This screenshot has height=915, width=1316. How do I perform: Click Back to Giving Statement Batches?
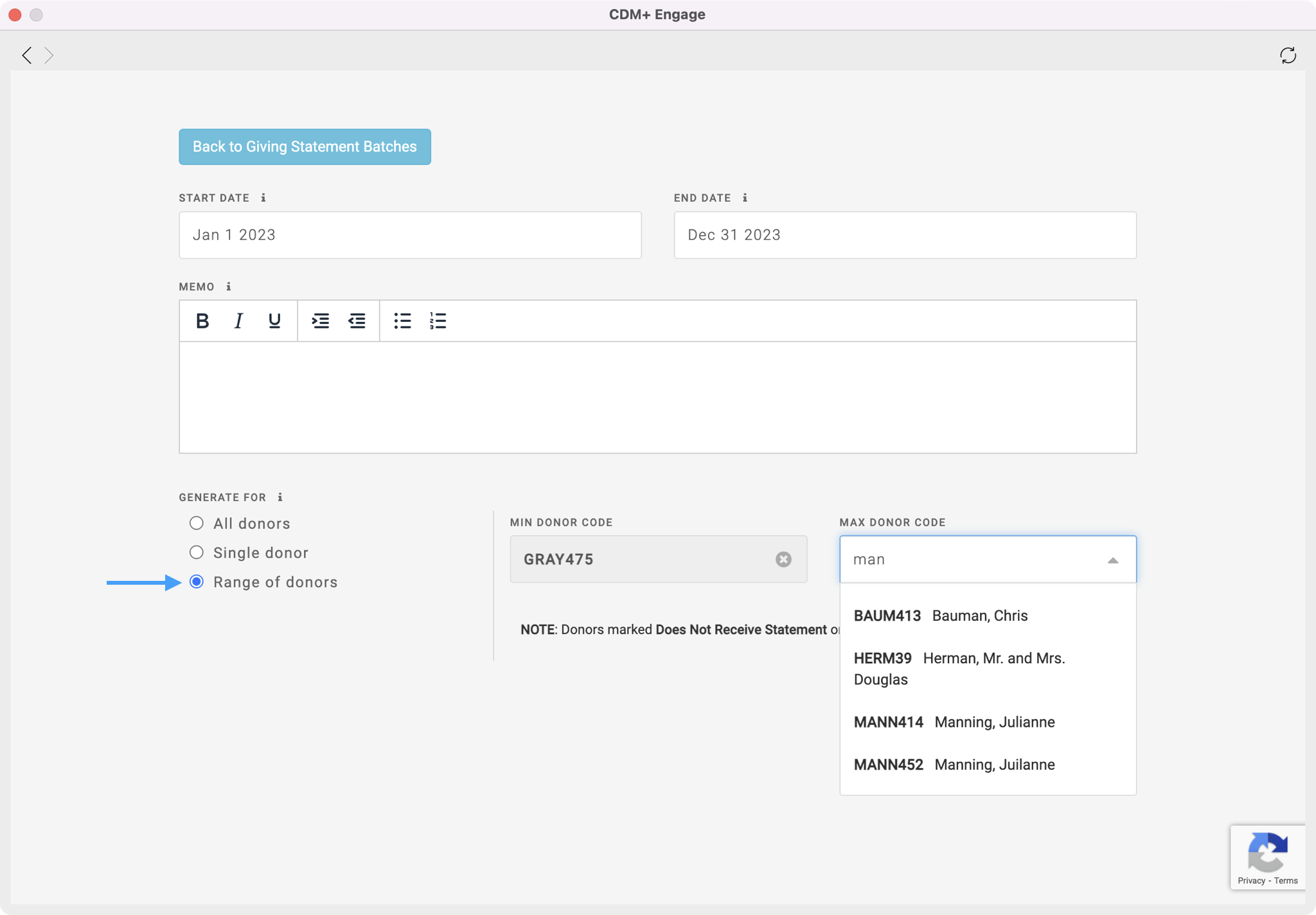(x=305, y=147)
